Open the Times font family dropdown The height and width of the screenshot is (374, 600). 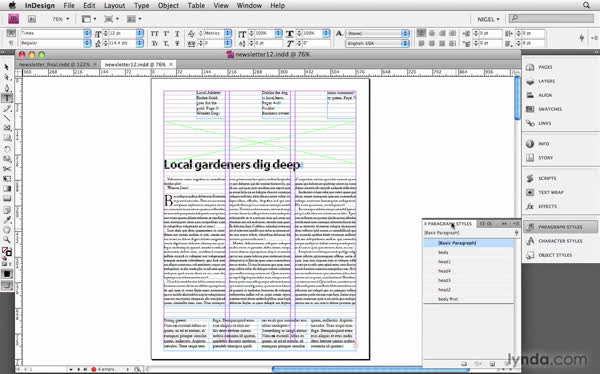(x=55, y=33)
